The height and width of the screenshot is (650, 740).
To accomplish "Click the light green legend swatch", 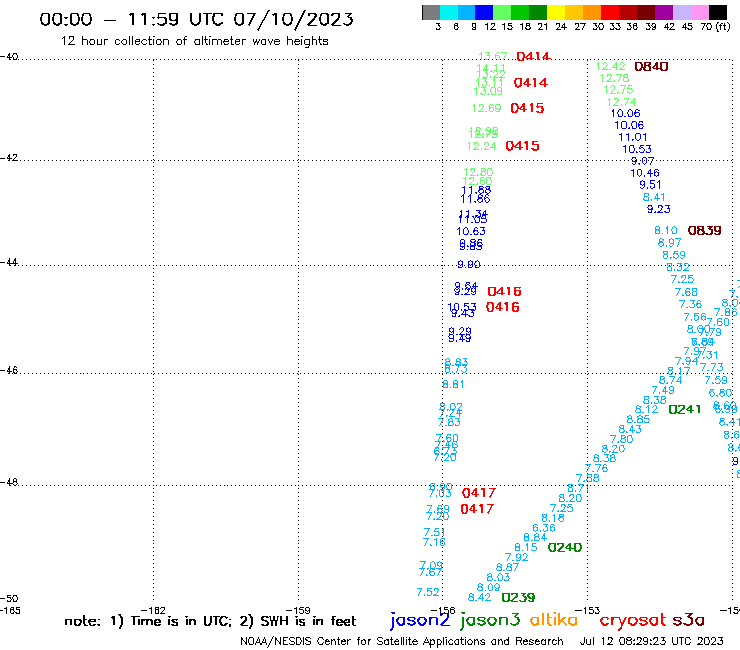I will 502,12.
